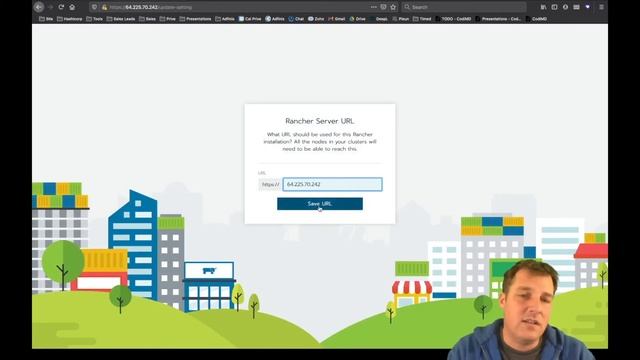This screenshot has height=360, width=640.
Task: Click the Firefox account icon
Action: coord(565,7)
